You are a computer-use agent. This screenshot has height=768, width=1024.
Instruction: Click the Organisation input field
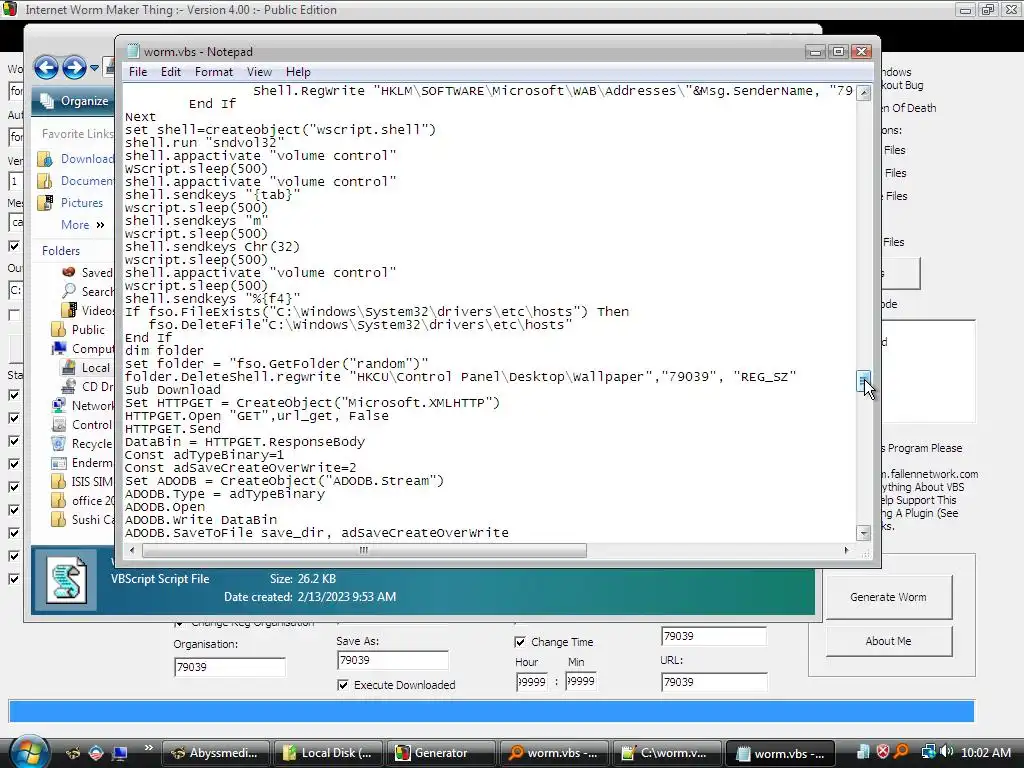(230, 667)
